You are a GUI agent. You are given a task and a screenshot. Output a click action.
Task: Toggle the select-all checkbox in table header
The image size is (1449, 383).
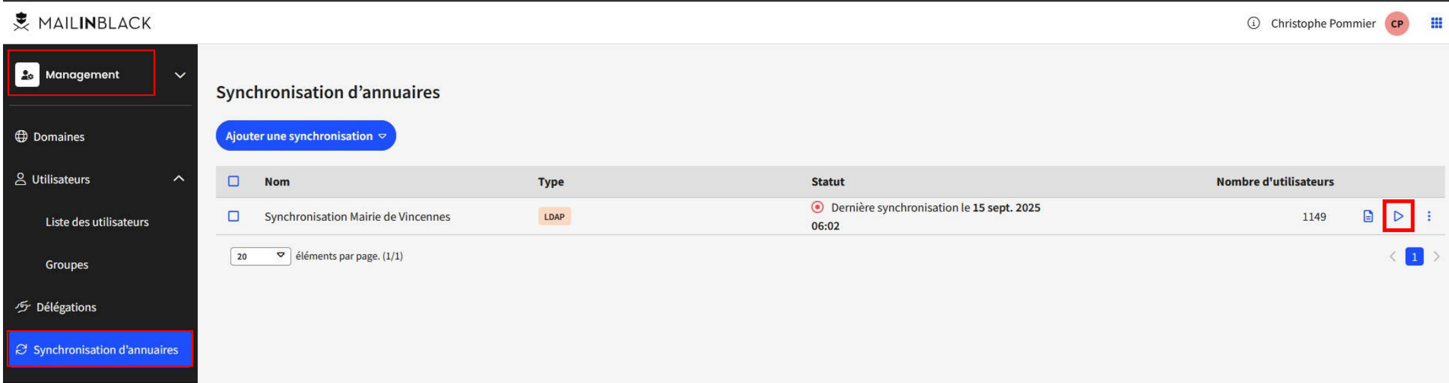[x=234, y=182]
